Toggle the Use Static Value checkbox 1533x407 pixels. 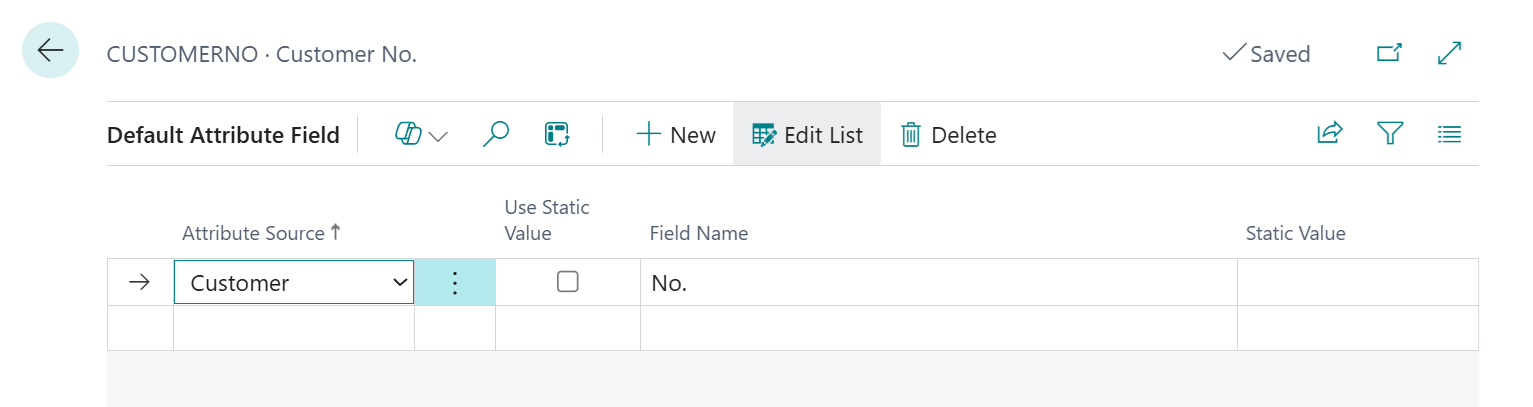click(568, 282)
